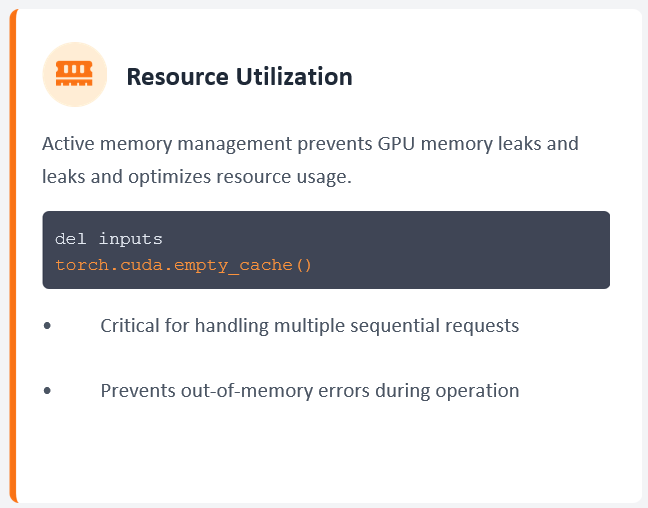Click the torch.cuda.empty_cache() code line

tap(183, 265)
